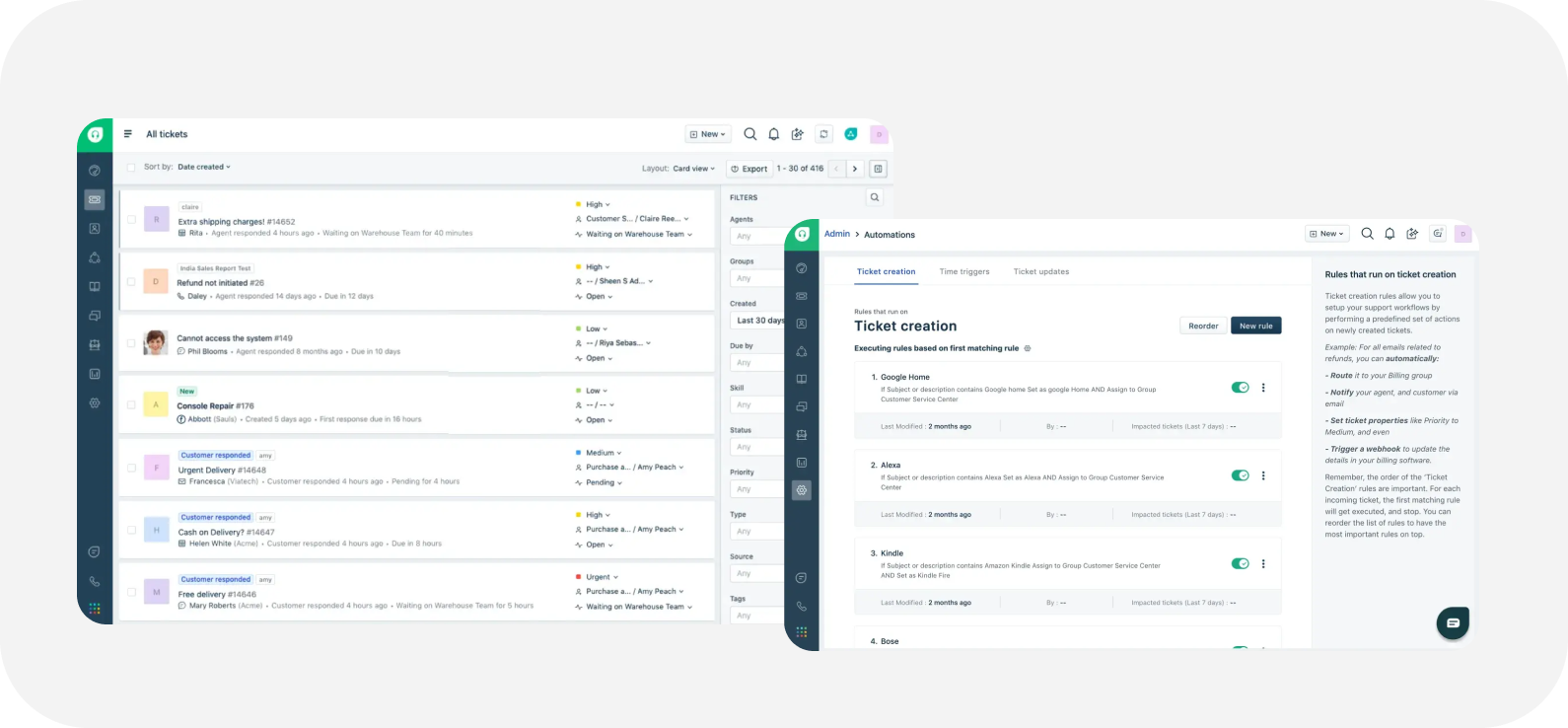Open Tickets icon in Automations window sidebar
The image size is (1568, 728).
tap(802, 296)
